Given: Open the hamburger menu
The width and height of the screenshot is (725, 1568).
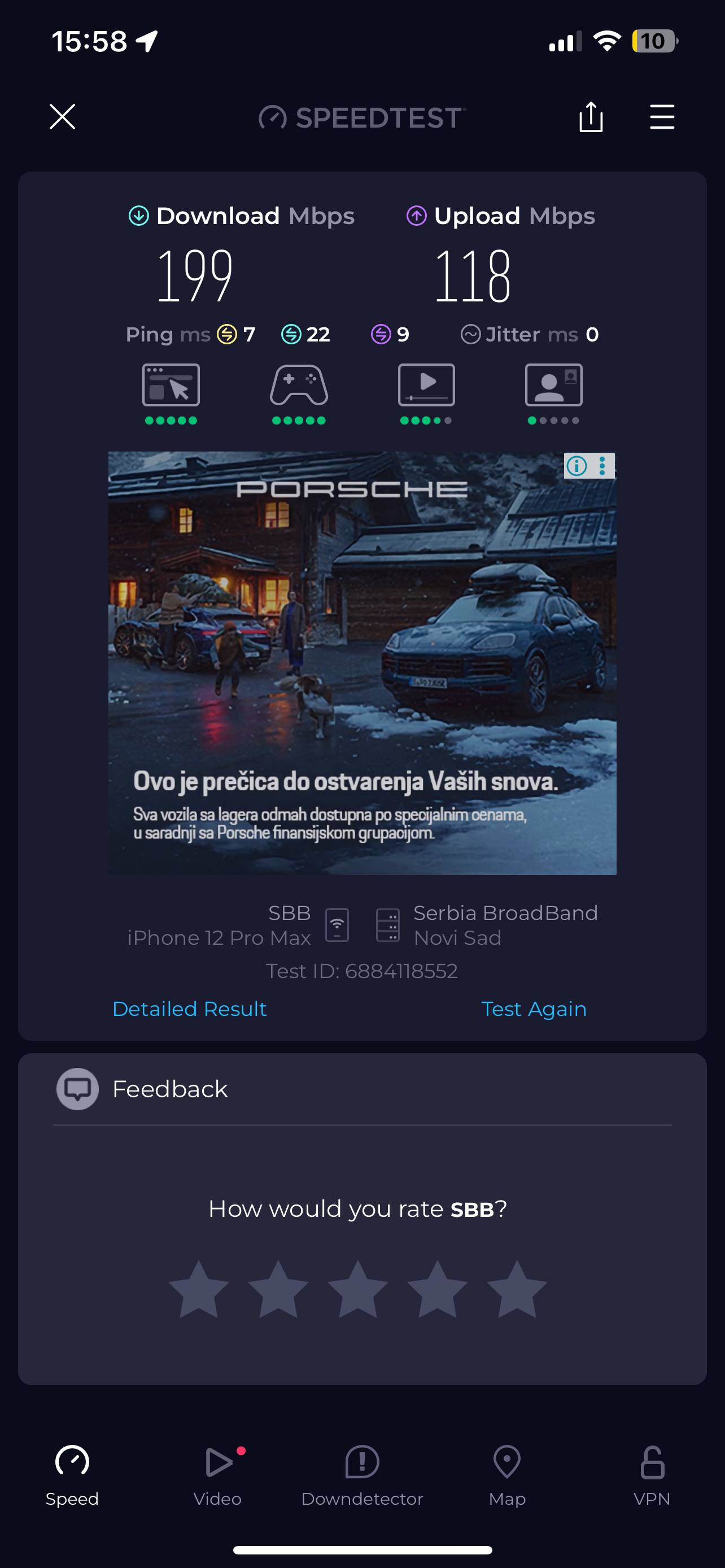Looking at the screenshot, I should coord(662,117).
